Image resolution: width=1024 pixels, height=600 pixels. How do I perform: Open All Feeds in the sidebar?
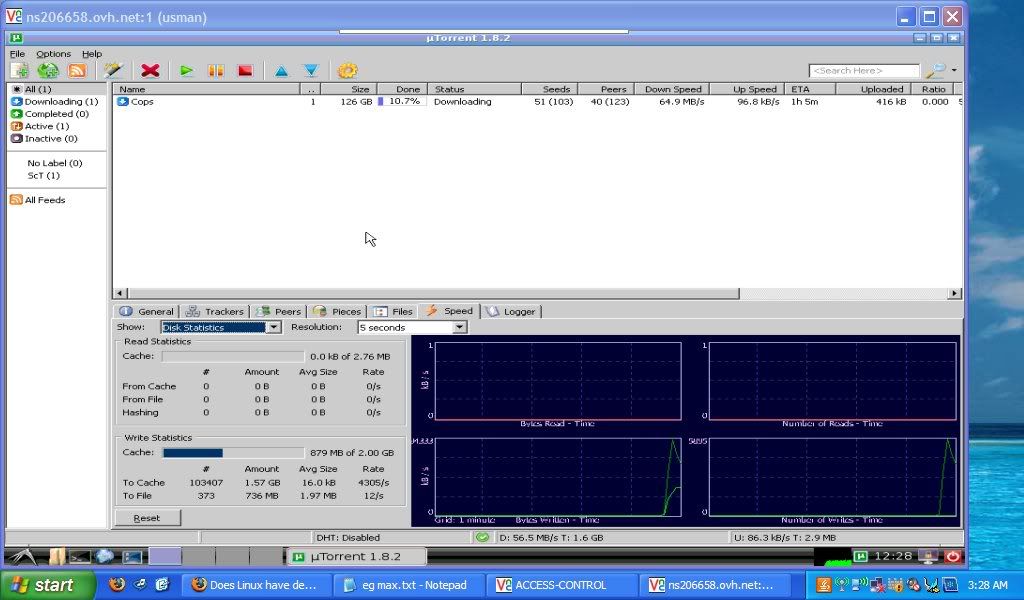[x=38, y=200]
